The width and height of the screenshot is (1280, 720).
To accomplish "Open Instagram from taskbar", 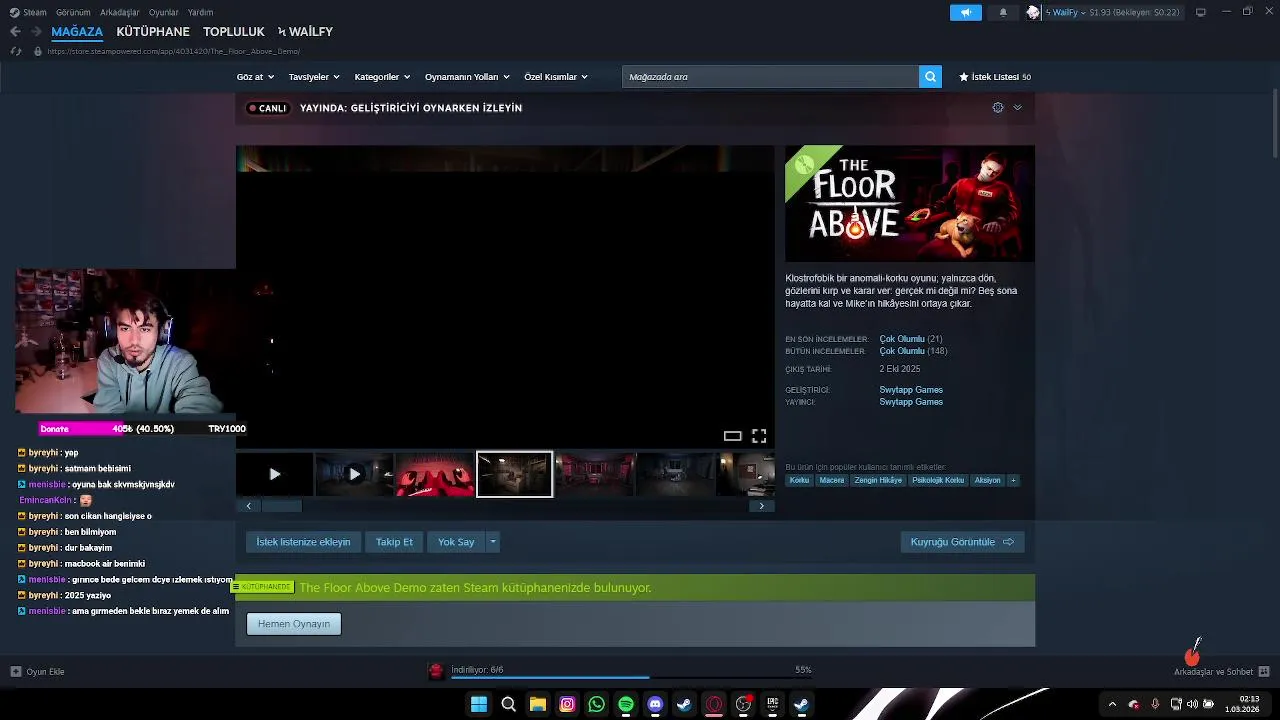I will click(x=567, y=704).
